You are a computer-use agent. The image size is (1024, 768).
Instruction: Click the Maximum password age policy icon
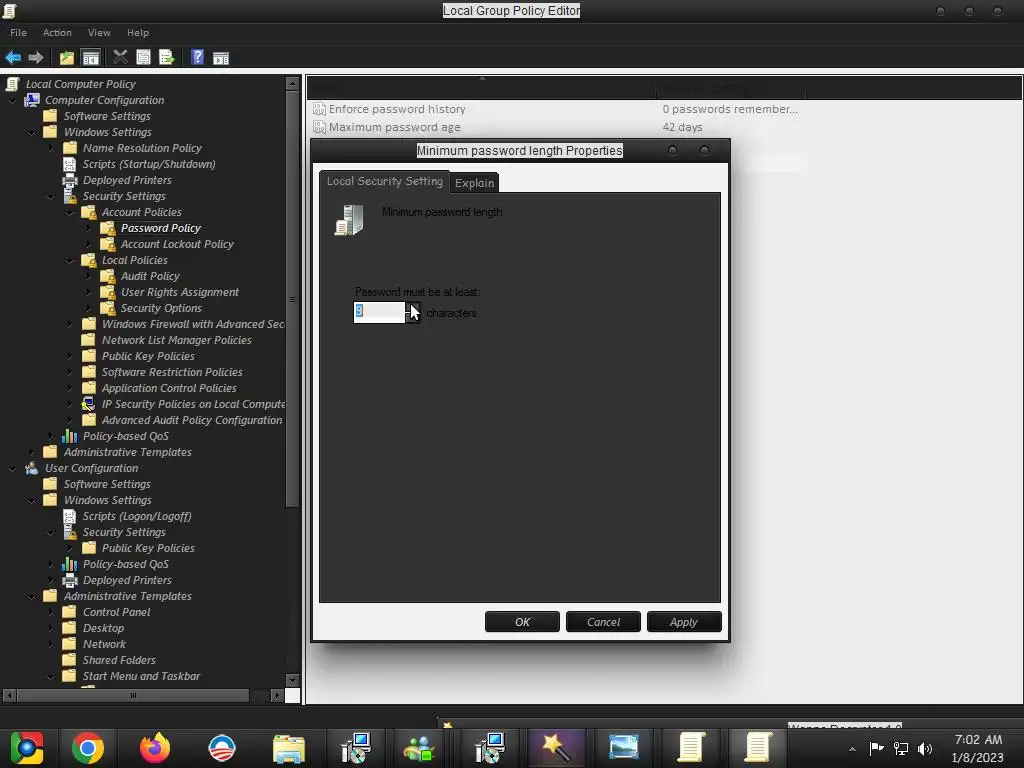pos(319,127)
